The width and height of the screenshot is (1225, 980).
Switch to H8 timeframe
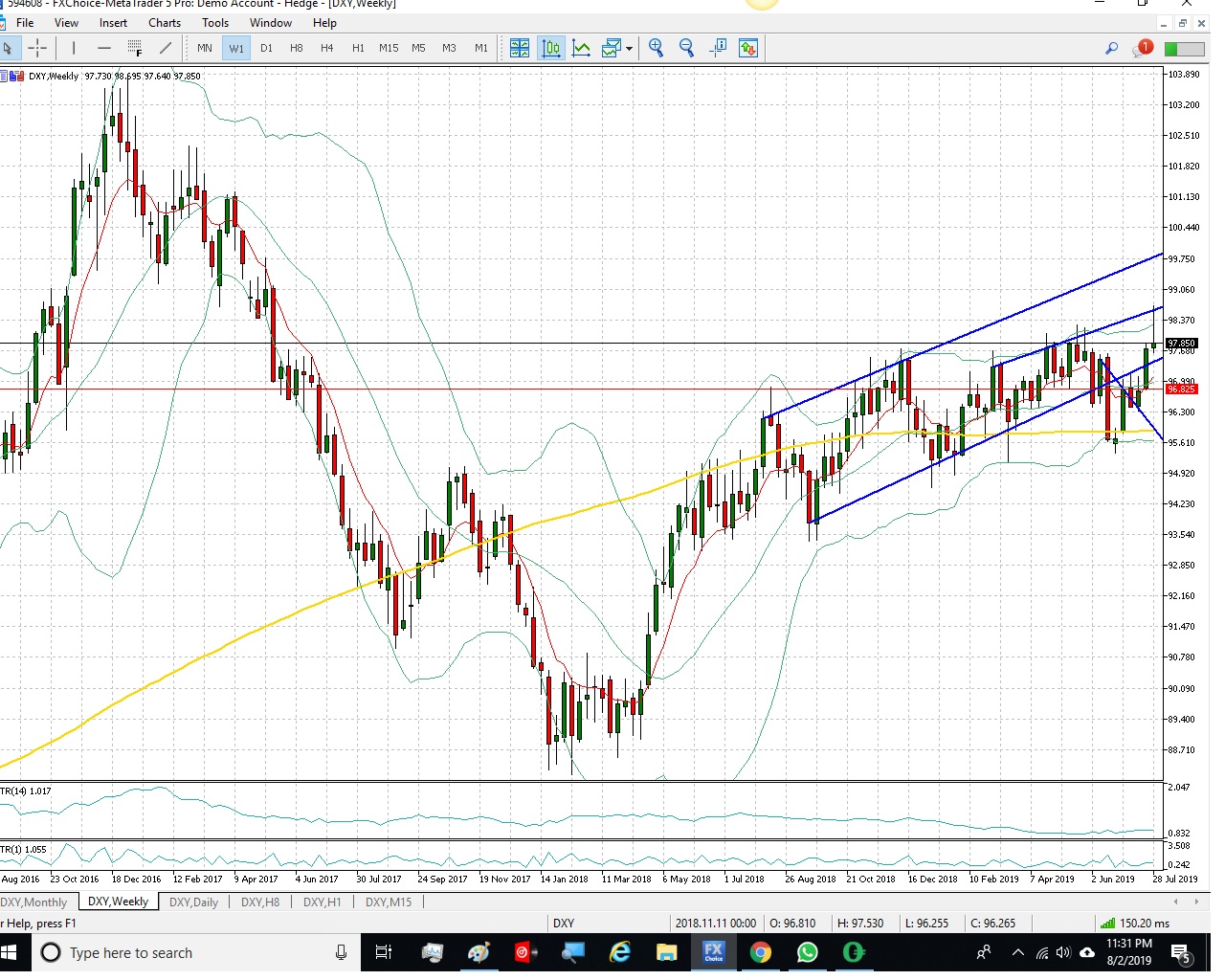[x=297, y=48]
